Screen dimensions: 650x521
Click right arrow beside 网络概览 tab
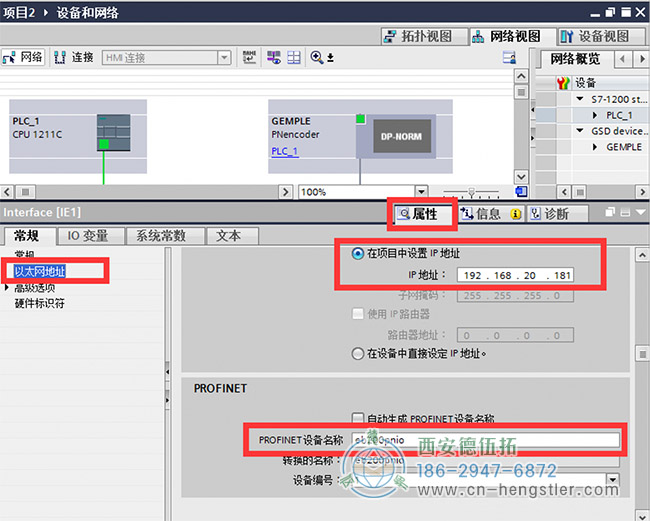(x=641, y=59)
